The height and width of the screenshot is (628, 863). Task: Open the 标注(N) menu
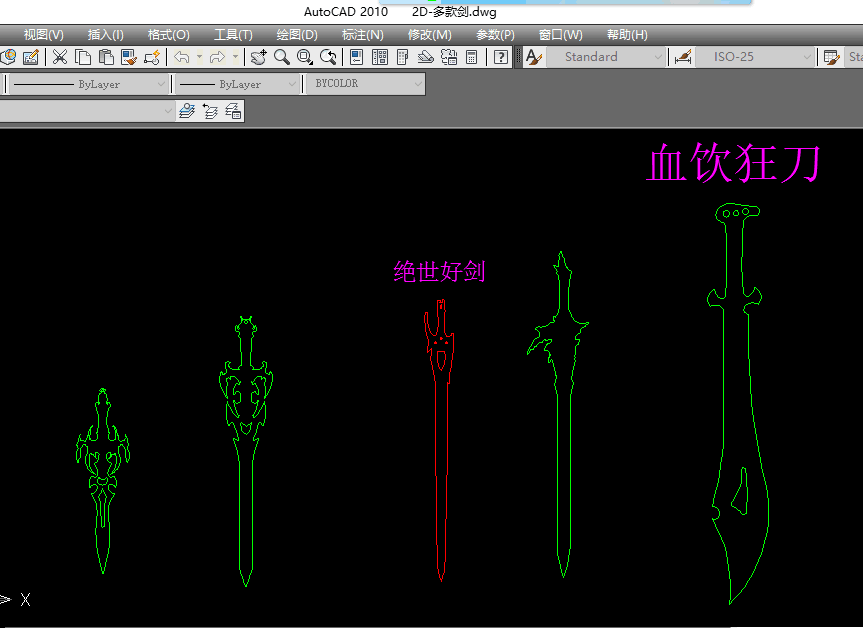tap(362, 35)
